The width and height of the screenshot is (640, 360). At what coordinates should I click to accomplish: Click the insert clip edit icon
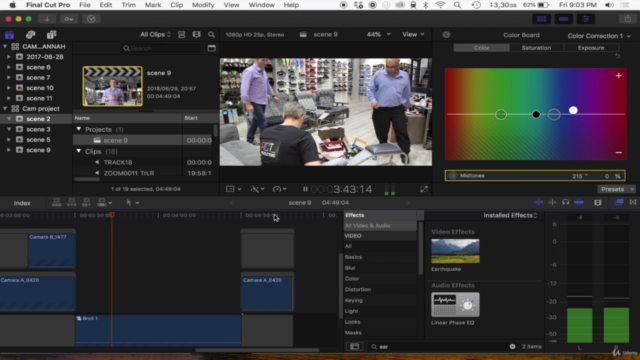tap(71, 202)
